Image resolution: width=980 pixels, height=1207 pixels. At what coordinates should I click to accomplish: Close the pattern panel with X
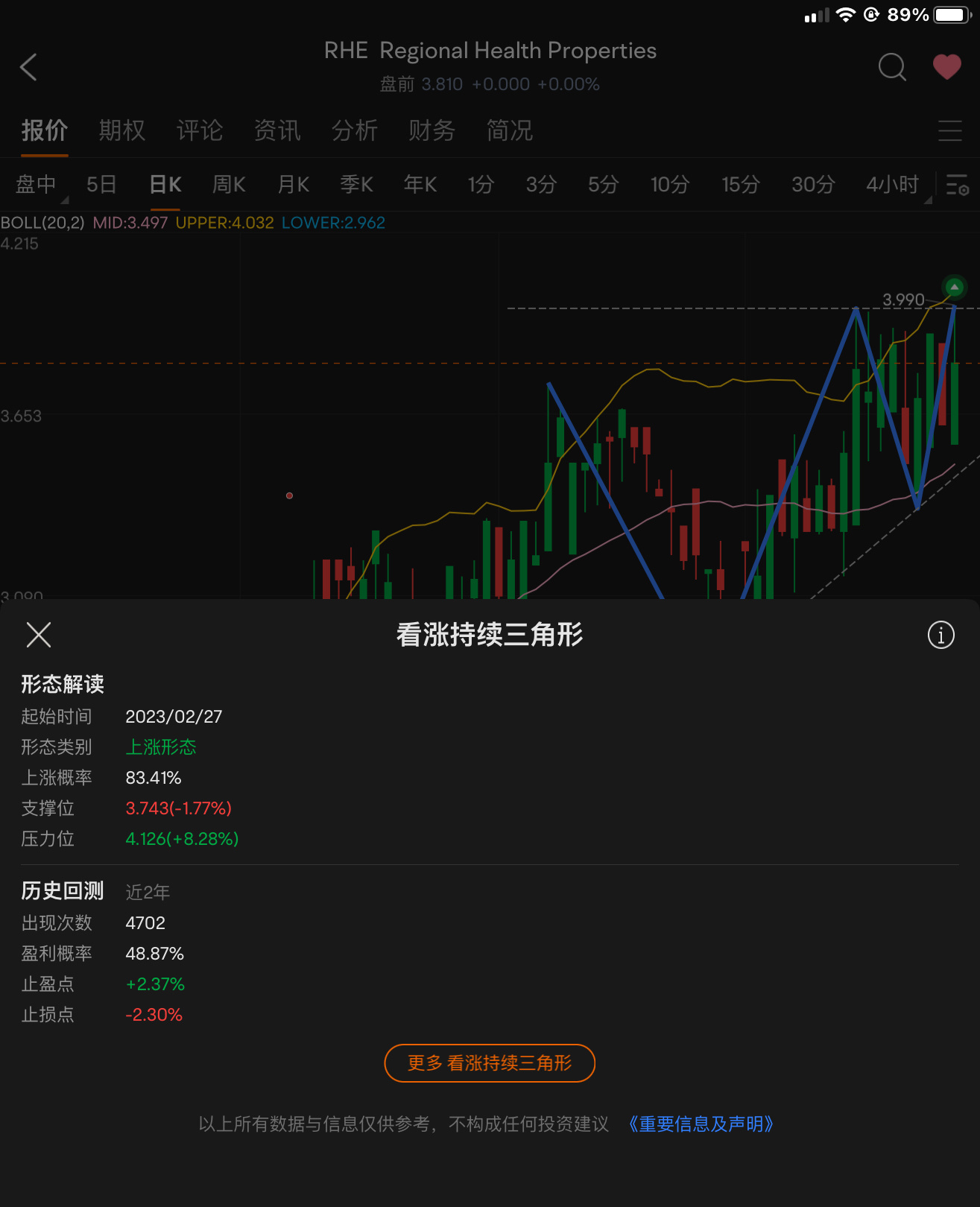coord(39,635)
